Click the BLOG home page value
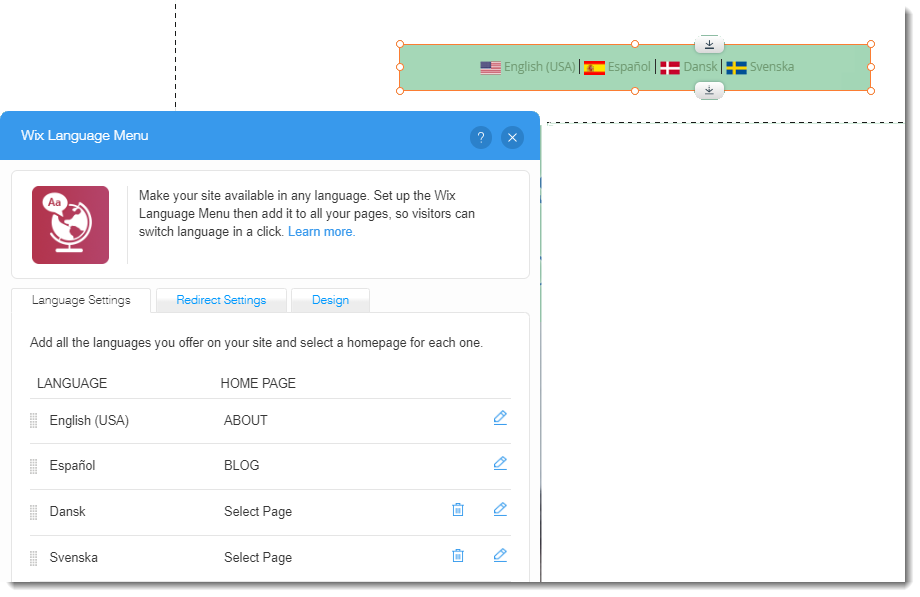Viewport: 920px width, 597px height. pos(241,466)
